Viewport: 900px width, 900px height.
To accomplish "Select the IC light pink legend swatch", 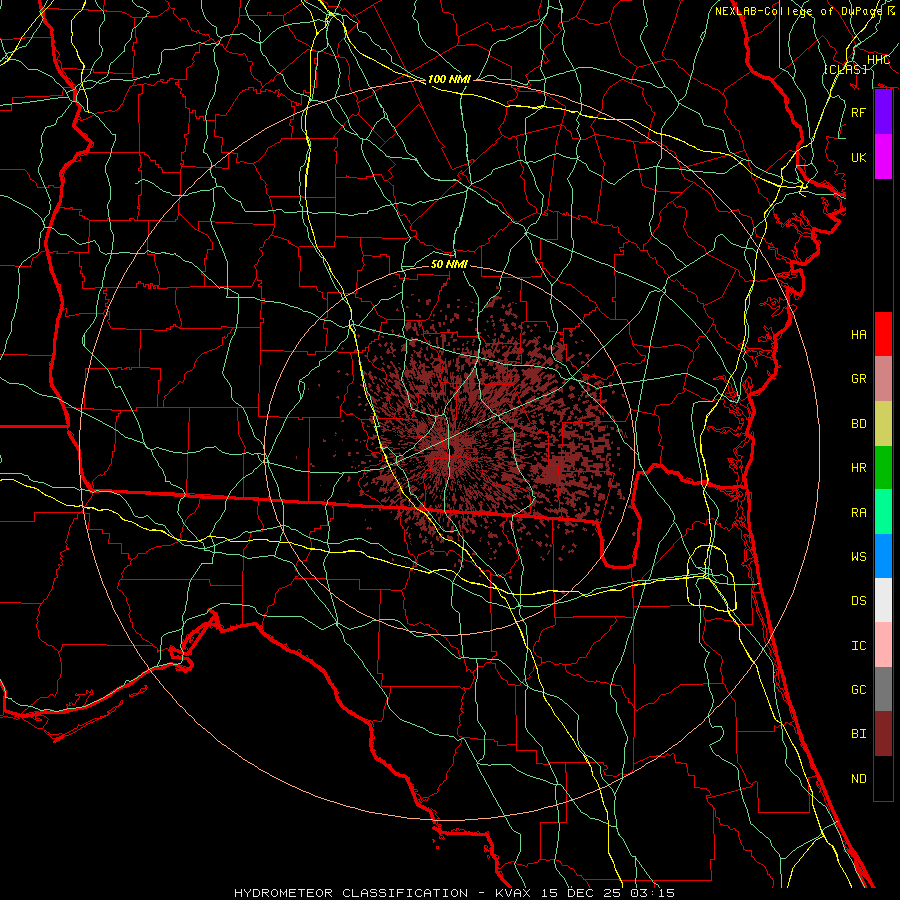I will (x=883, y=645).
